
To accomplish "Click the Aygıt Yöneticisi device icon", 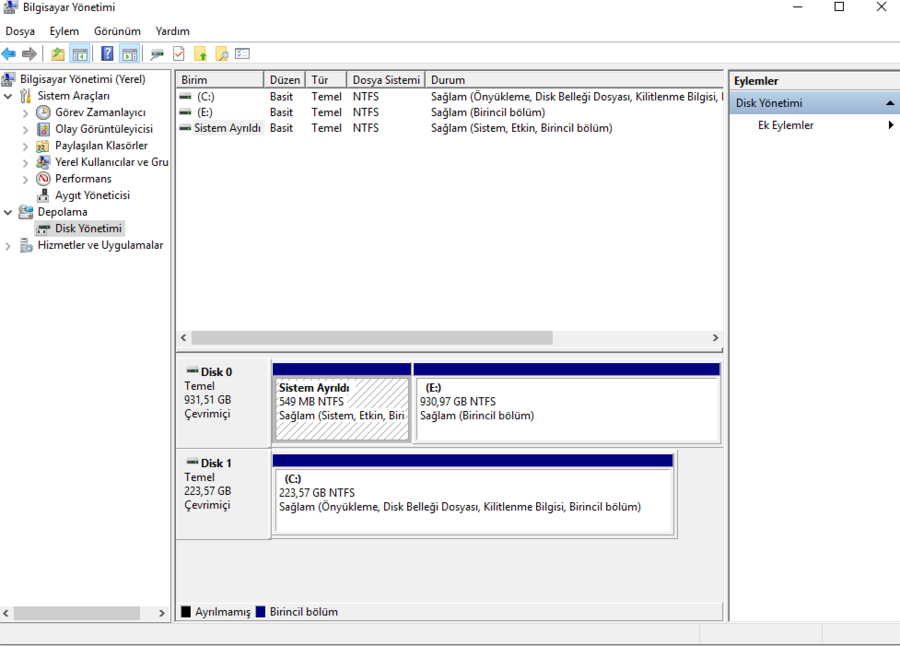I will point(43,195).
